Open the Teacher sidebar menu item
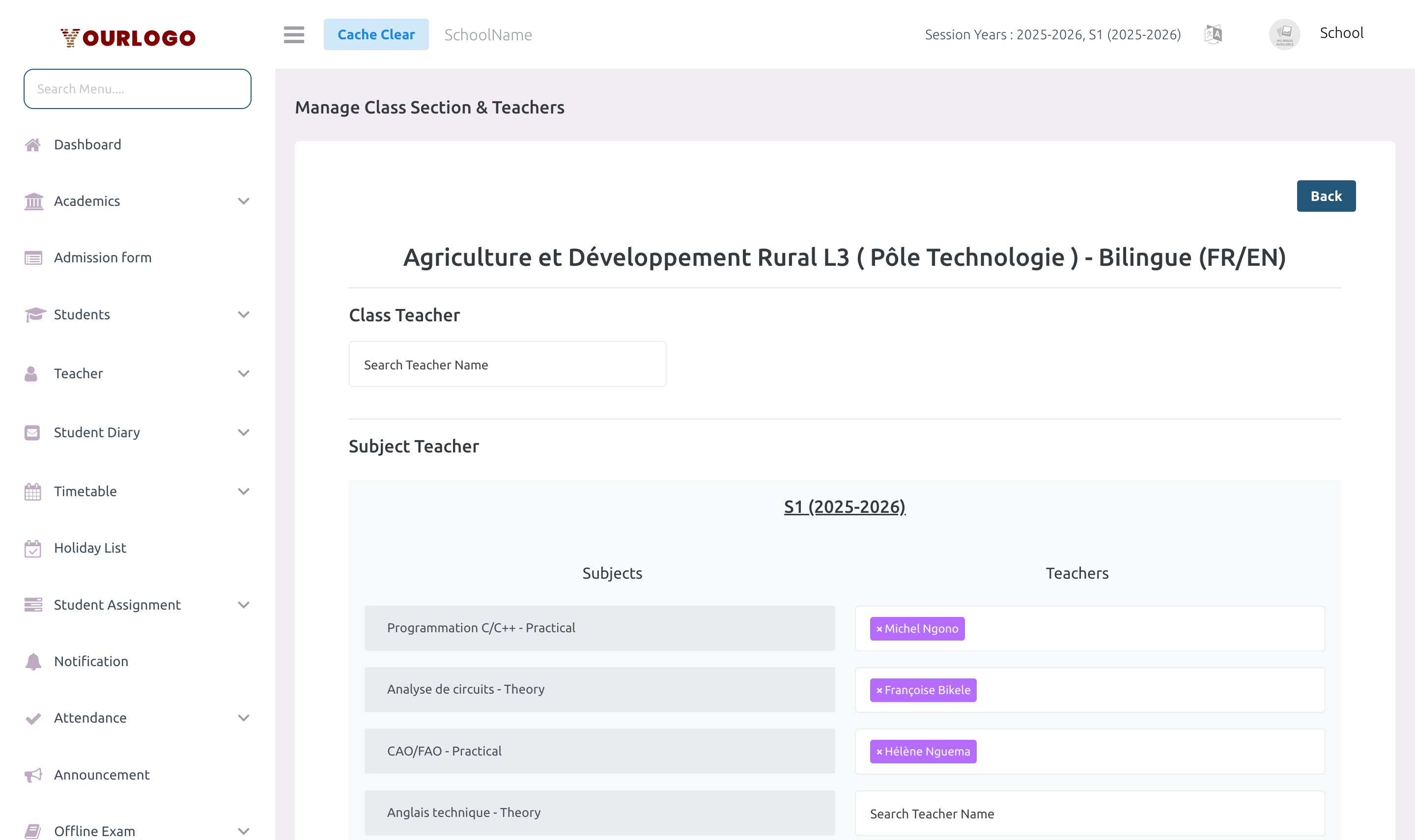This screenshot has height=840, width=1415. [x=78, y=373]
